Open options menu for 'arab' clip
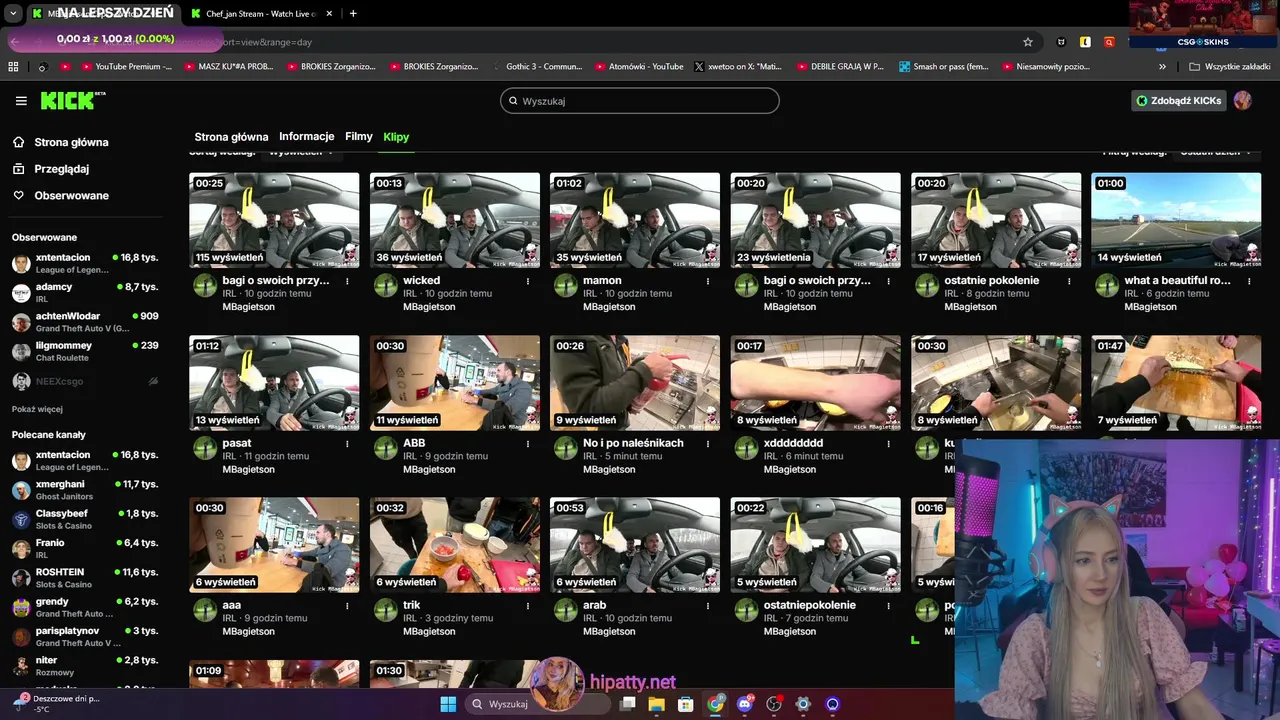The width and height of the screenshot is (1280, 720). click(708, 605)
